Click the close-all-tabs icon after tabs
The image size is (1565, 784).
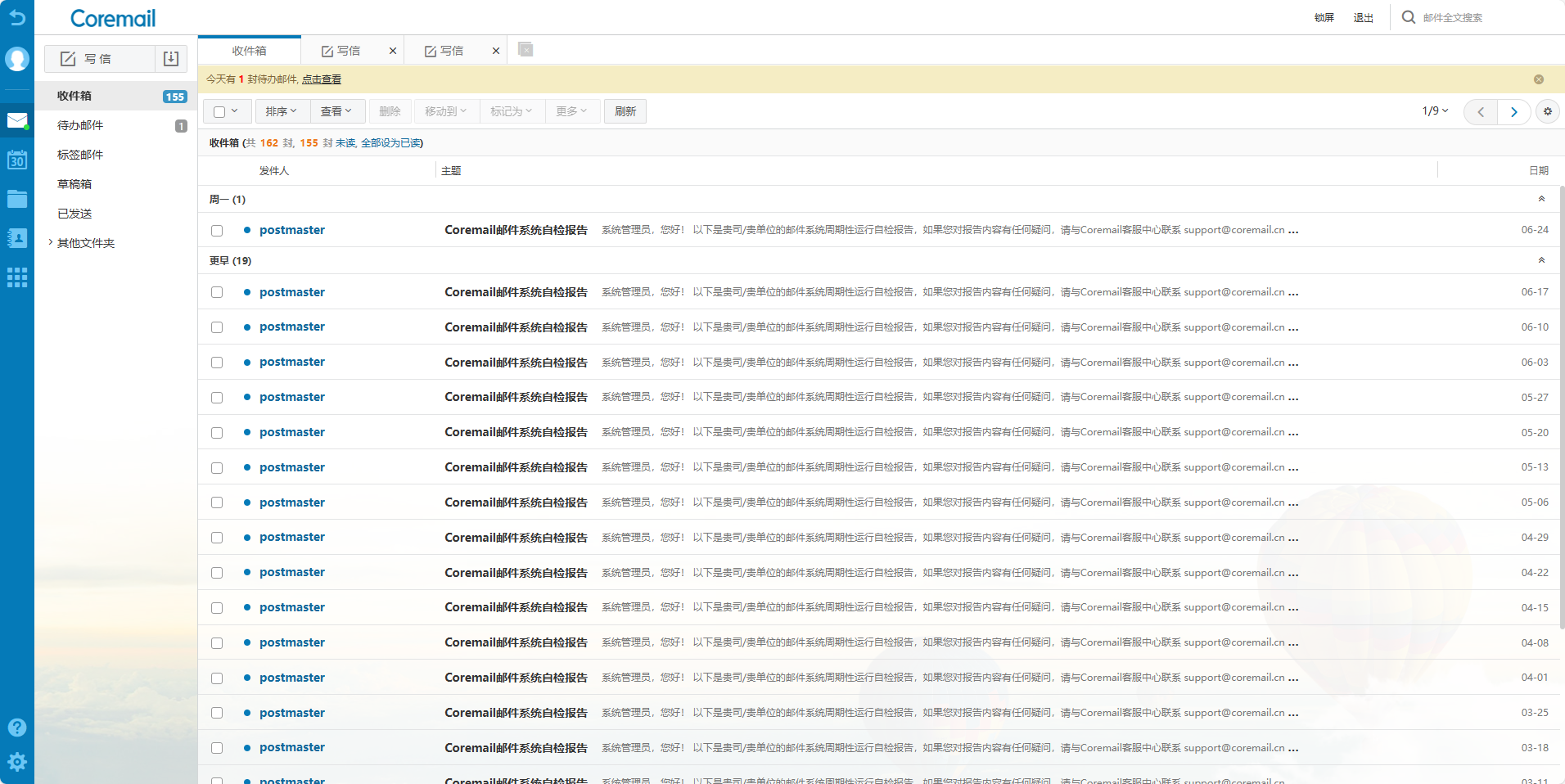tap(525, 50)
